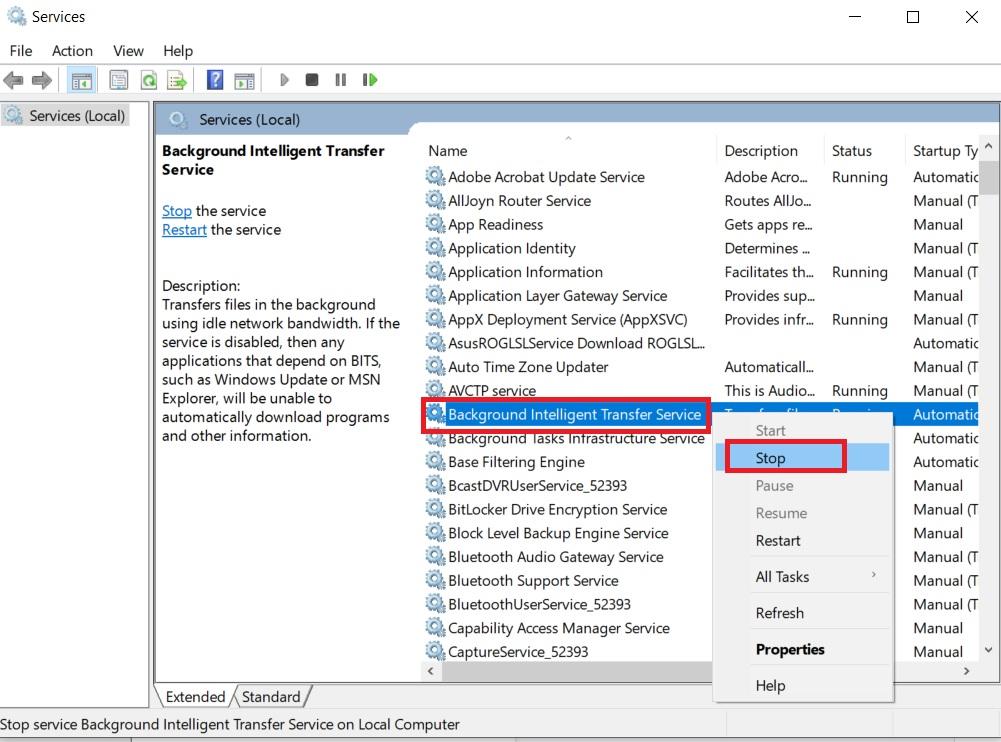
Task: Minimize the Services window
Action: pos(855,17)
